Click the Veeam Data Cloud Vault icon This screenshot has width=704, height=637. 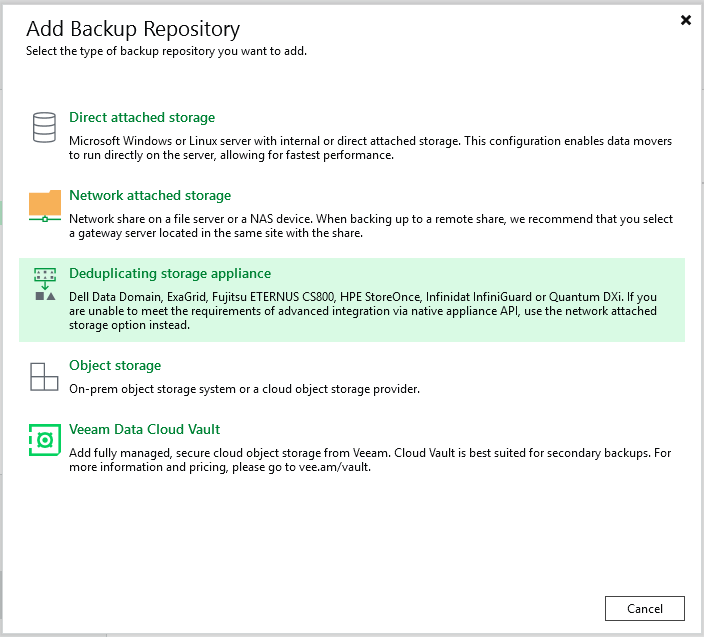44,440
